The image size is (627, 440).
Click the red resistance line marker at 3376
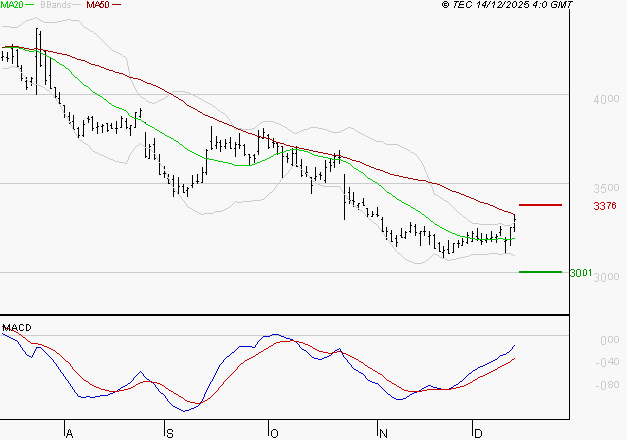pyautogui.click(x=540, y=205)
